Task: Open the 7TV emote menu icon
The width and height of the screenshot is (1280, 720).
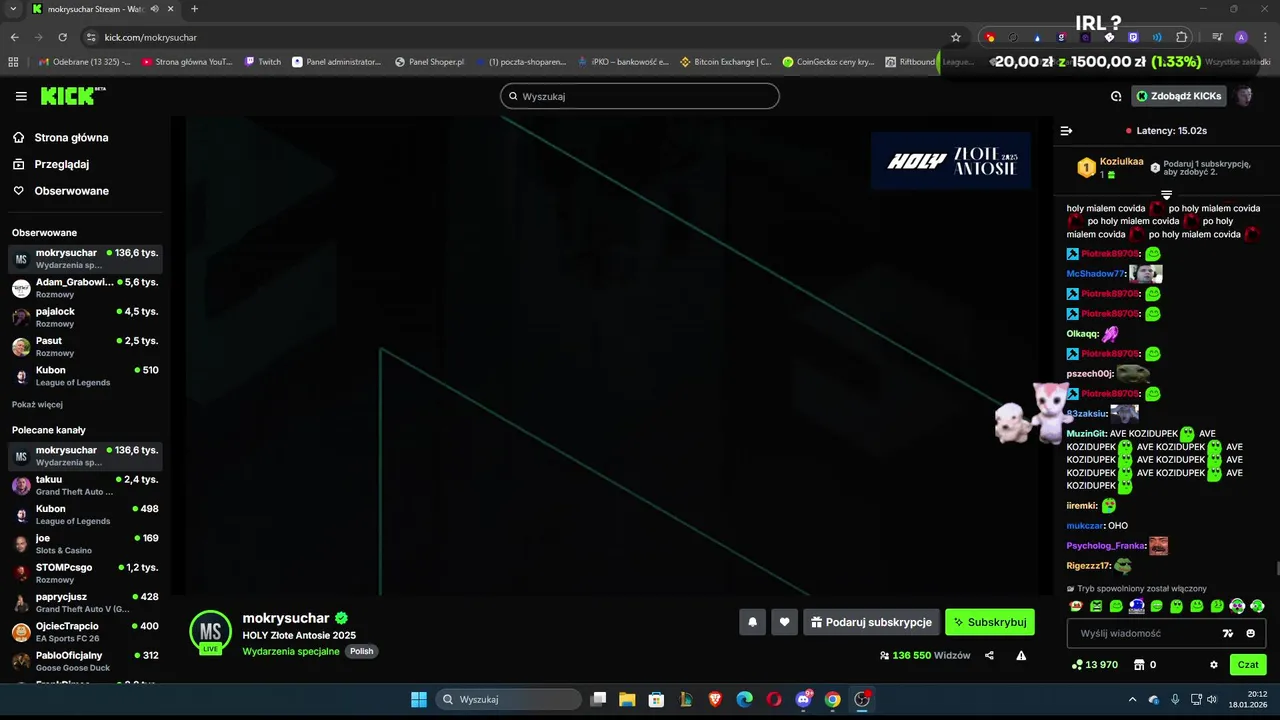Action: [1228, 633]
